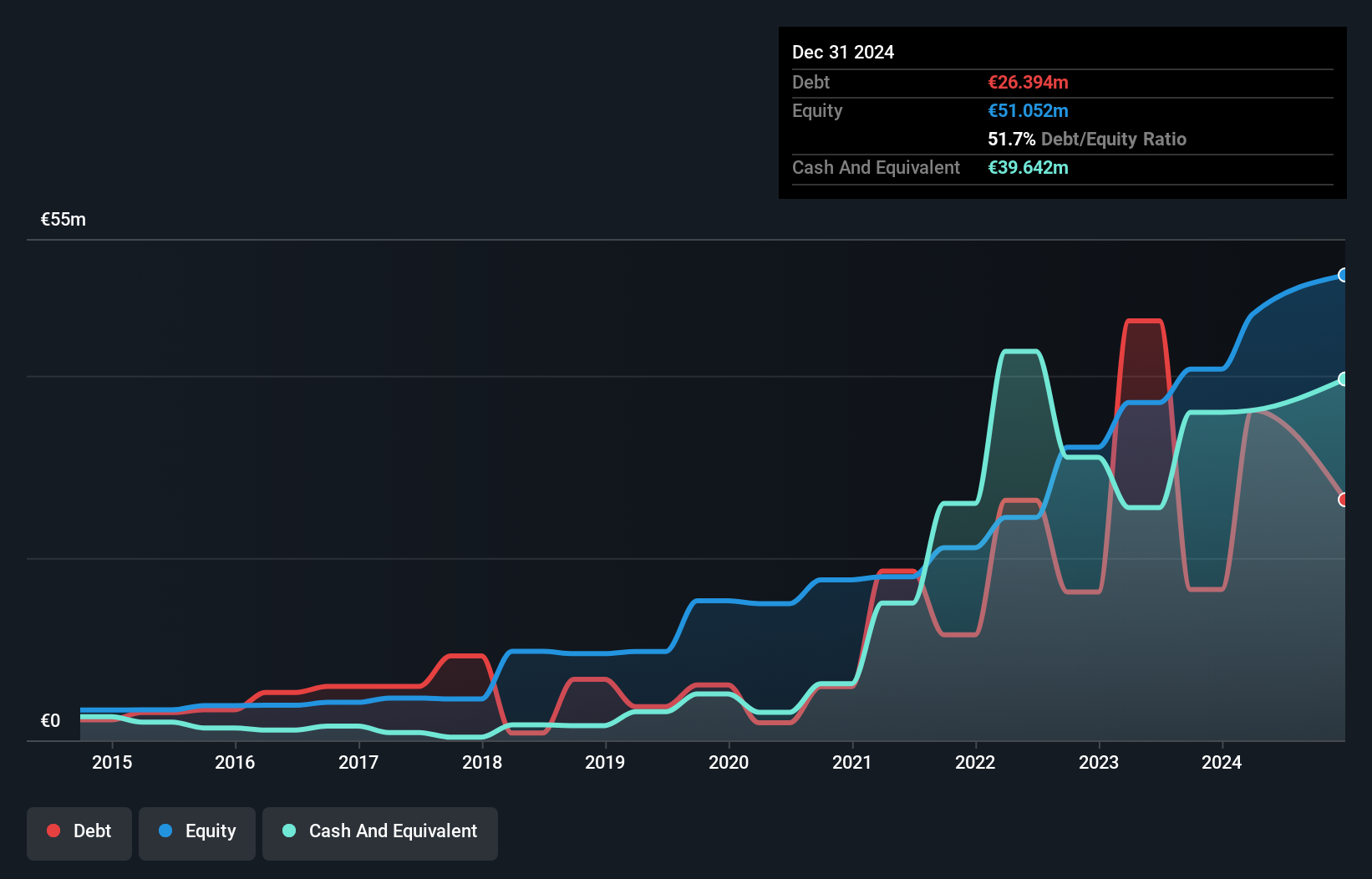
Task: Click the blue Equity legend dot icon
Action: click(165, 831)
